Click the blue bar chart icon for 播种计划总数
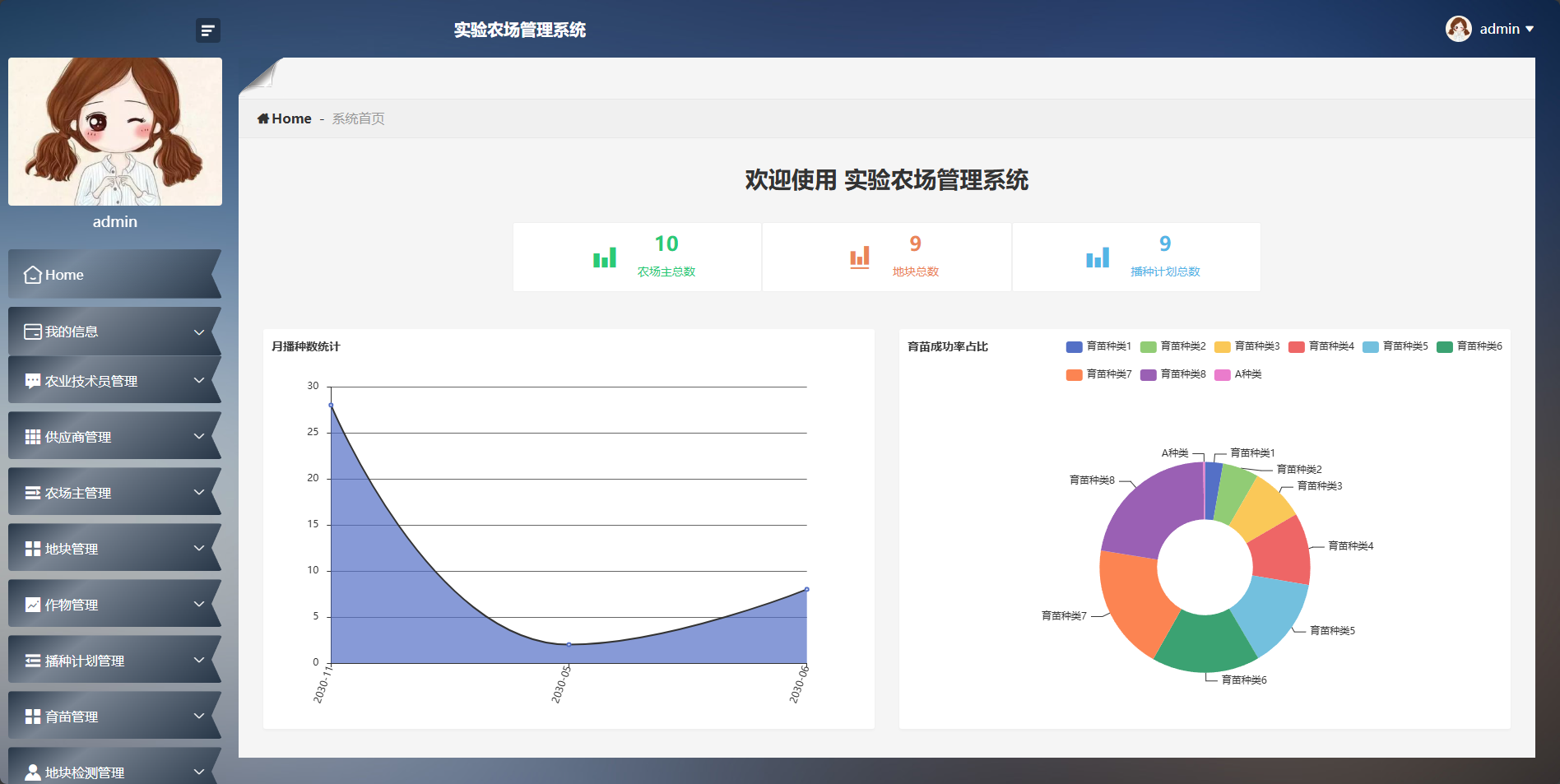Image resolution: width=1560 pixels, height=784 pixels. pyautogui.click(x=1098, y=257)
